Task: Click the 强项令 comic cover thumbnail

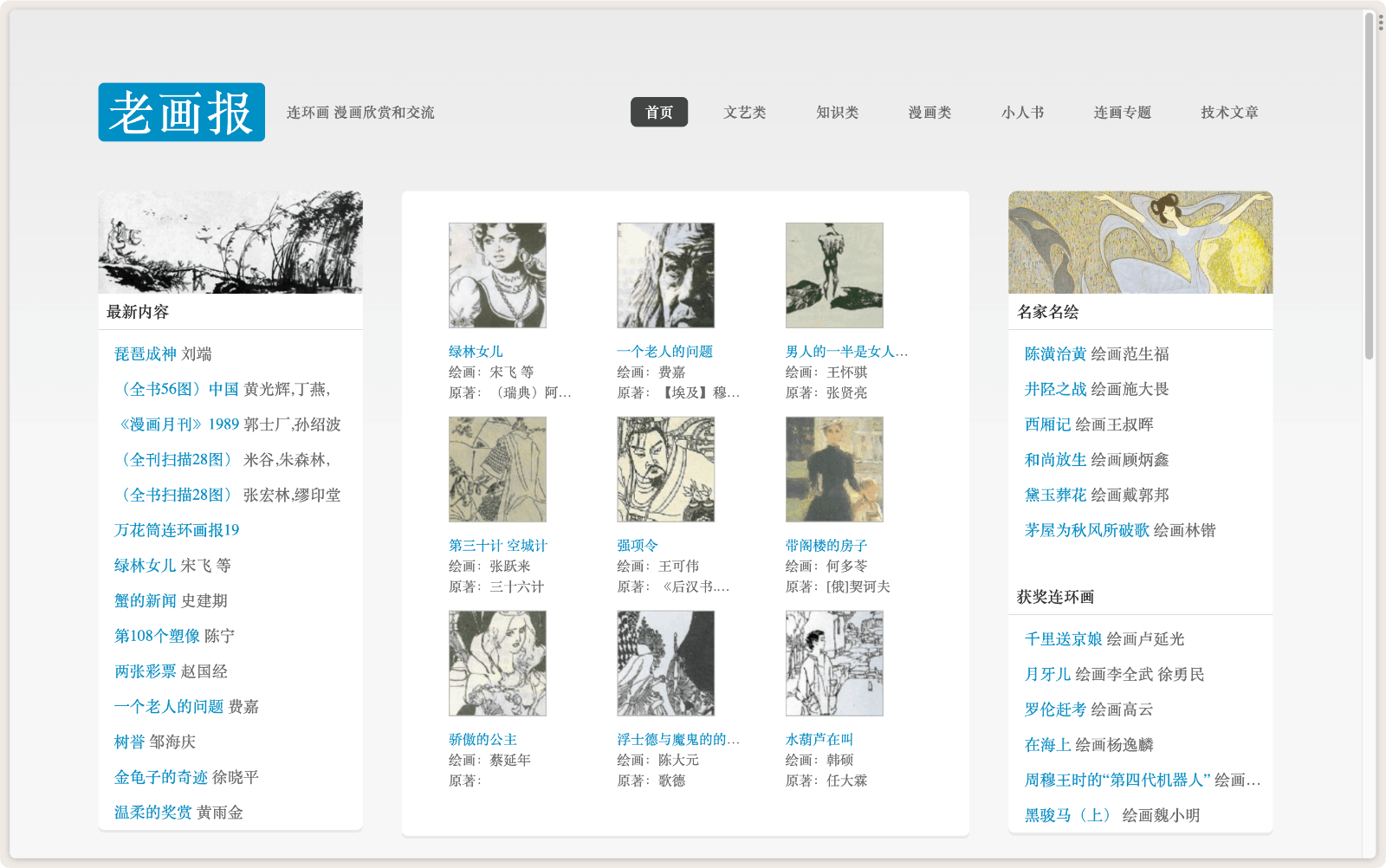Action: [665, 470]
